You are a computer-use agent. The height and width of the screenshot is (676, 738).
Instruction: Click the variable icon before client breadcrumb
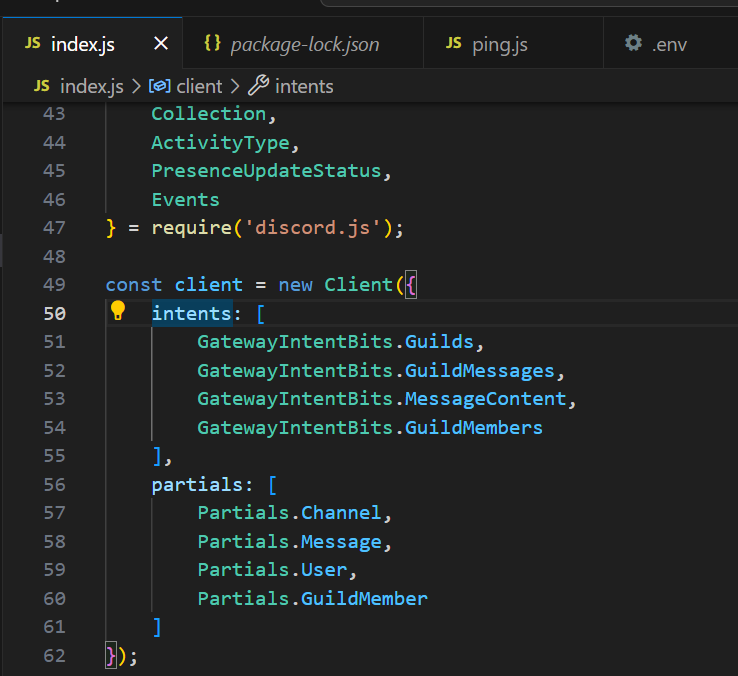coord(160,86)
